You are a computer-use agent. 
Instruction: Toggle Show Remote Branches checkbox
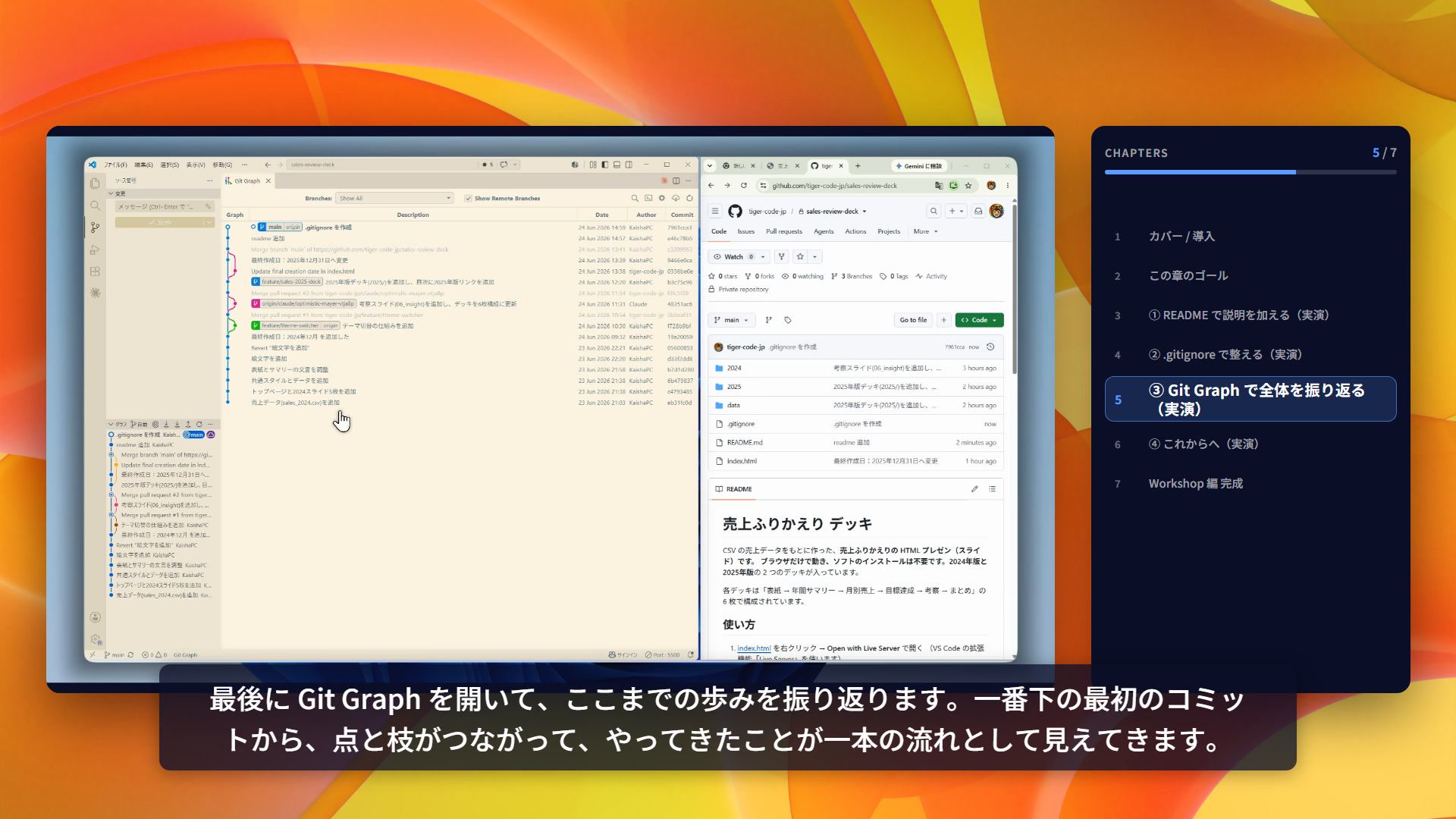[468, 199]
